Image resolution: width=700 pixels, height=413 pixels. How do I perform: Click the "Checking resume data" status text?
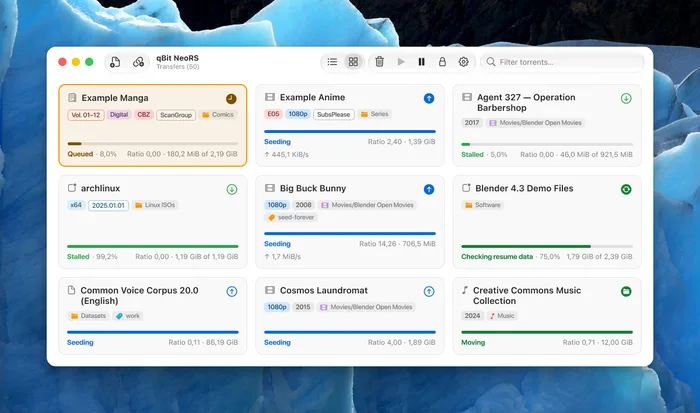pyautogui.click(x=497, y=257)
